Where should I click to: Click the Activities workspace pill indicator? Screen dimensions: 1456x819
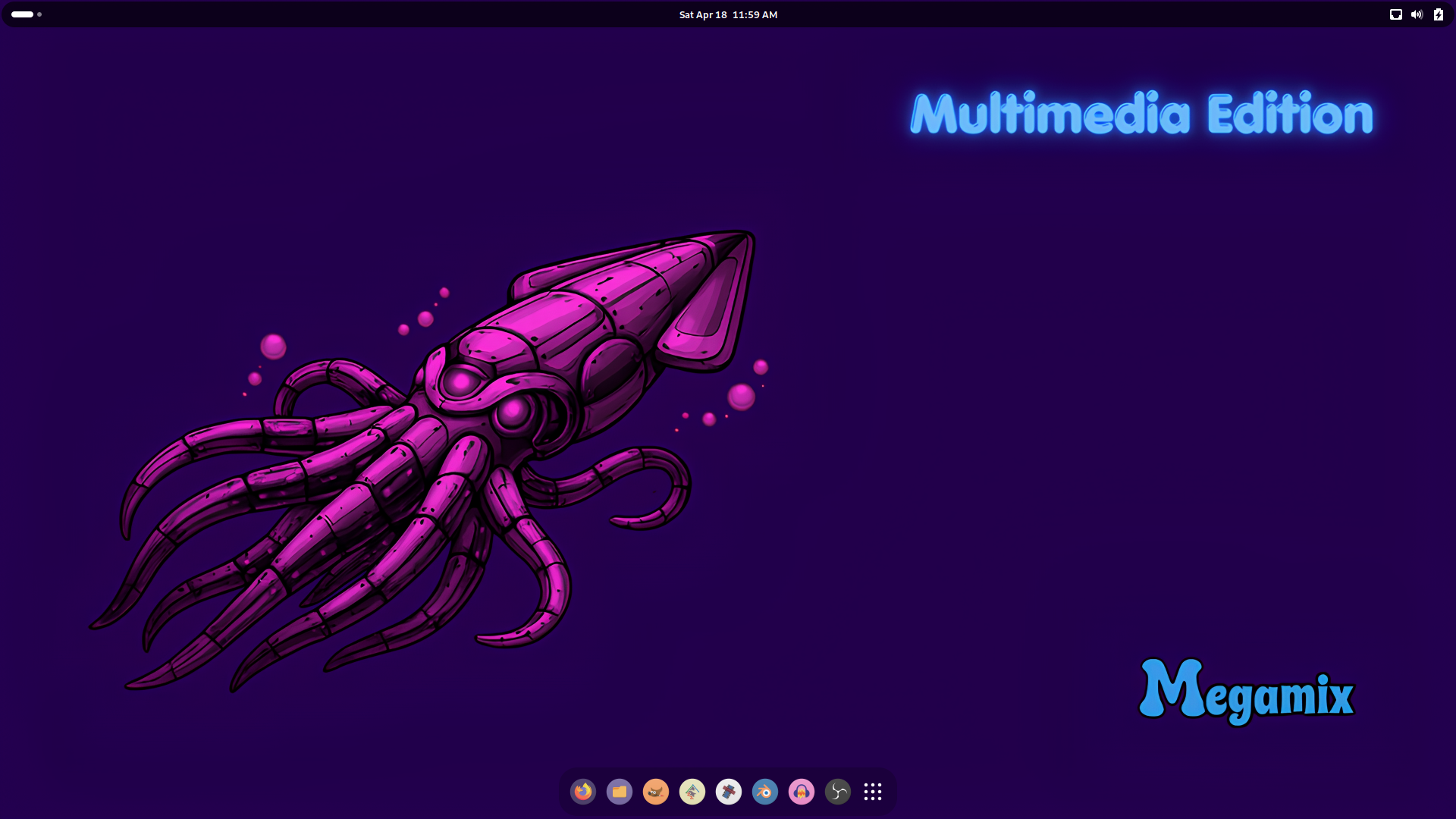point(20,14)
